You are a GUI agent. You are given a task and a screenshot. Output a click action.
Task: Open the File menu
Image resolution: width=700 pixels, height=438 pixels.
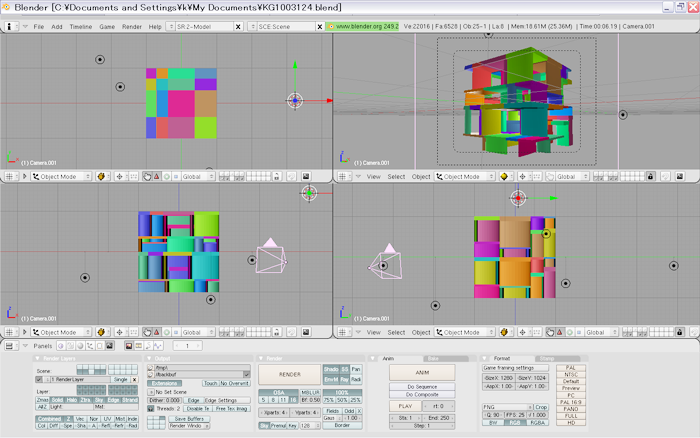[39, 26]
